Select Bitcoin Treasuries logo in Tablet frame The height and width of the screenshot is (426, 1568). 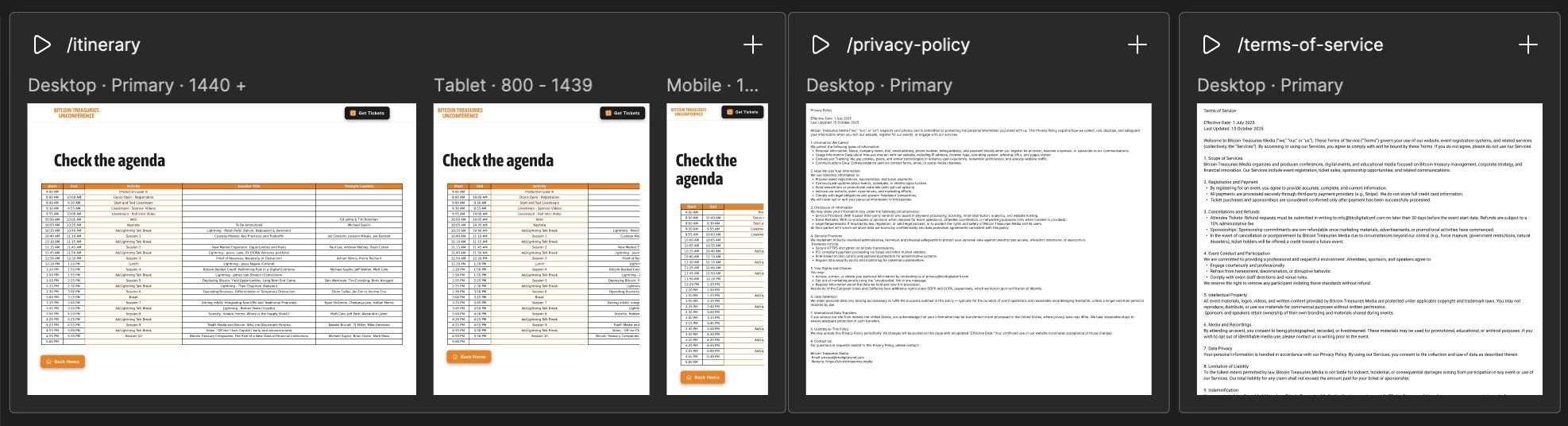click(461, 113)
